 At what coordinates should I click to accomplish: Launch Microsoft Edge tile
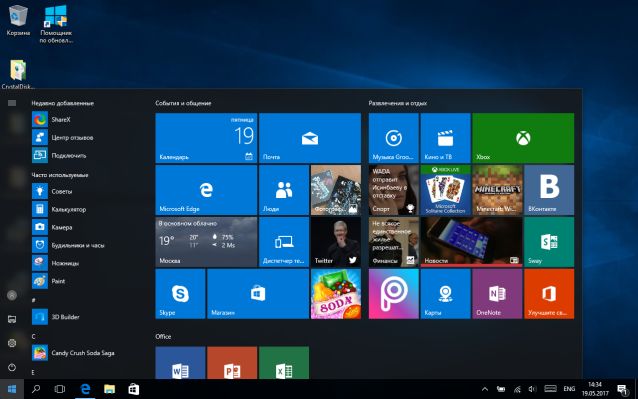click(x=206, y=190)
